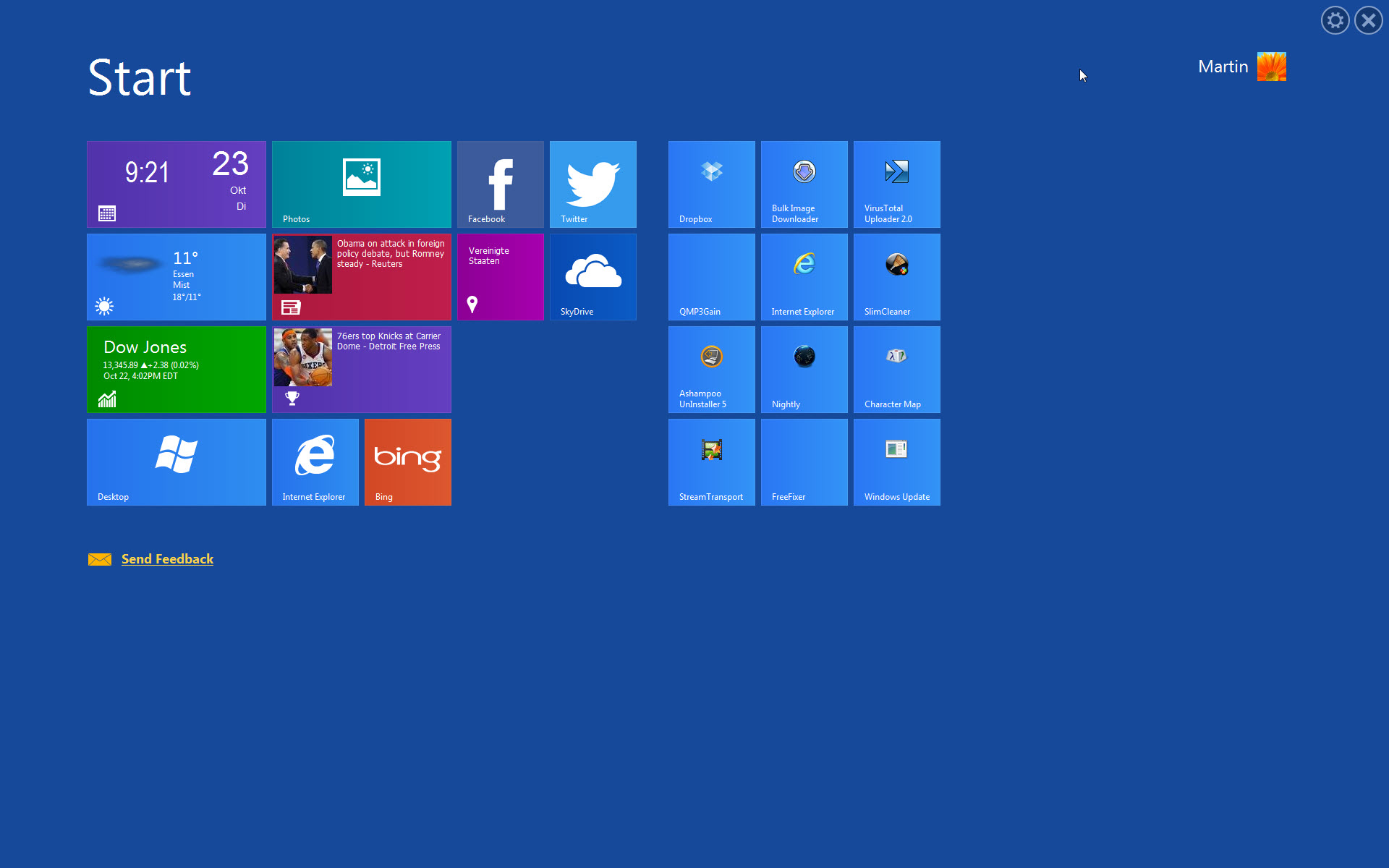This screenshot has height=868, width=1389.
Task: Click the Send Feedback link
Action: (x=167, y=559)
